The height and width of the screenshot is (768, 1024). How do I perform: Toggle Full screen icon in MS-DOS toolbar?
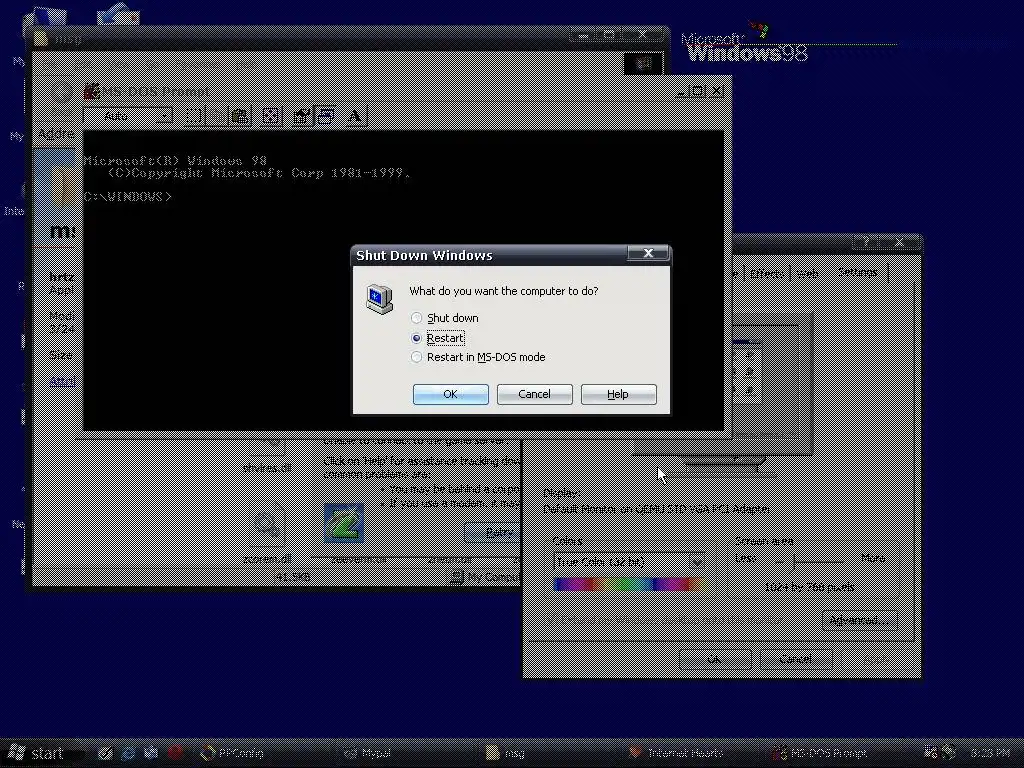tap(270, 116)
